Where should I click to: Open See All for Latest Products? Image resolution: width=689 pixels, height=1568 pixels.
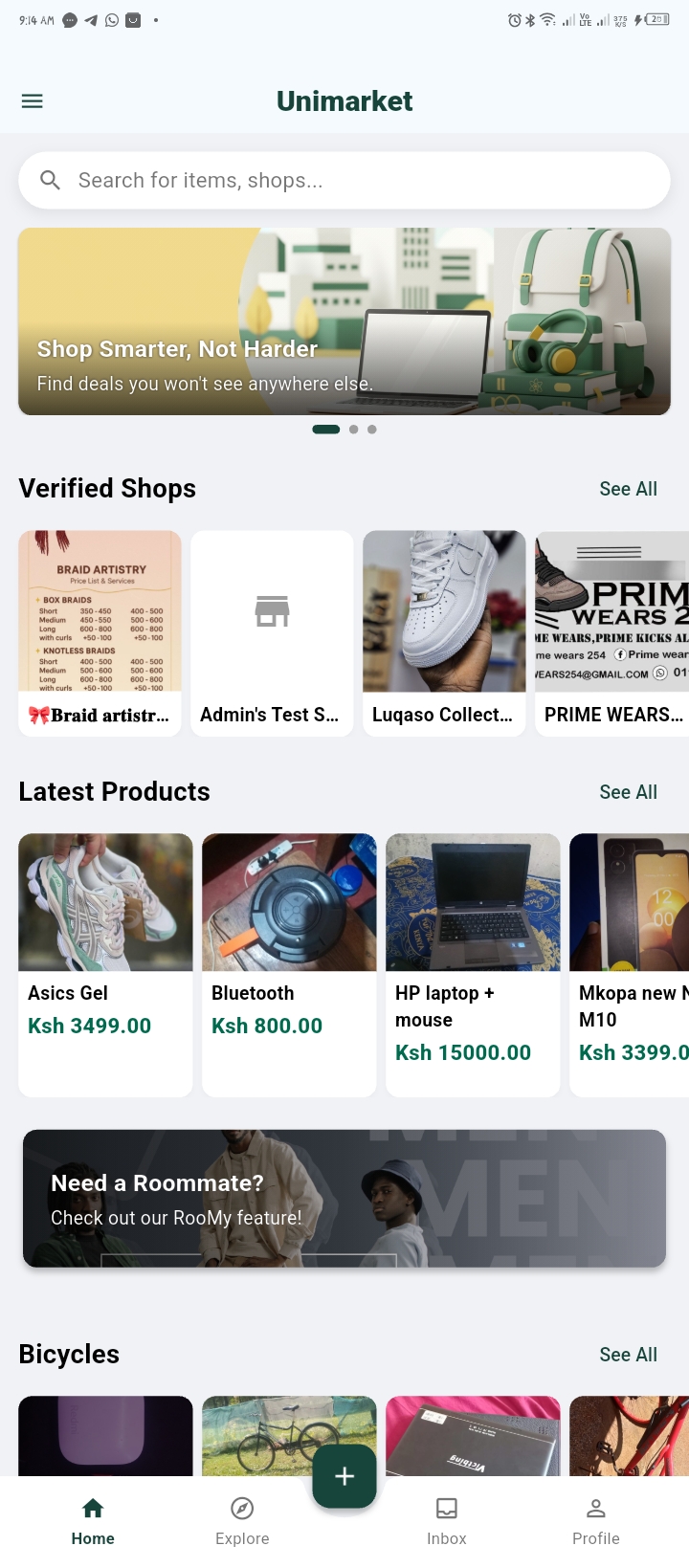coord(628,792)
